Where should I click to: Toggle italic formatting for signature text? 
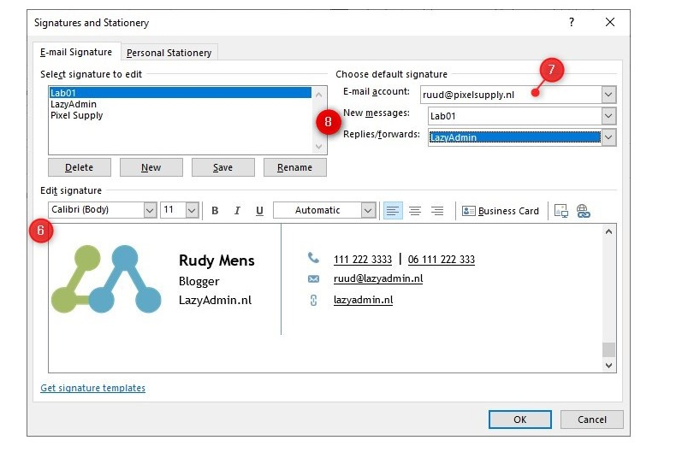(237, 211)
